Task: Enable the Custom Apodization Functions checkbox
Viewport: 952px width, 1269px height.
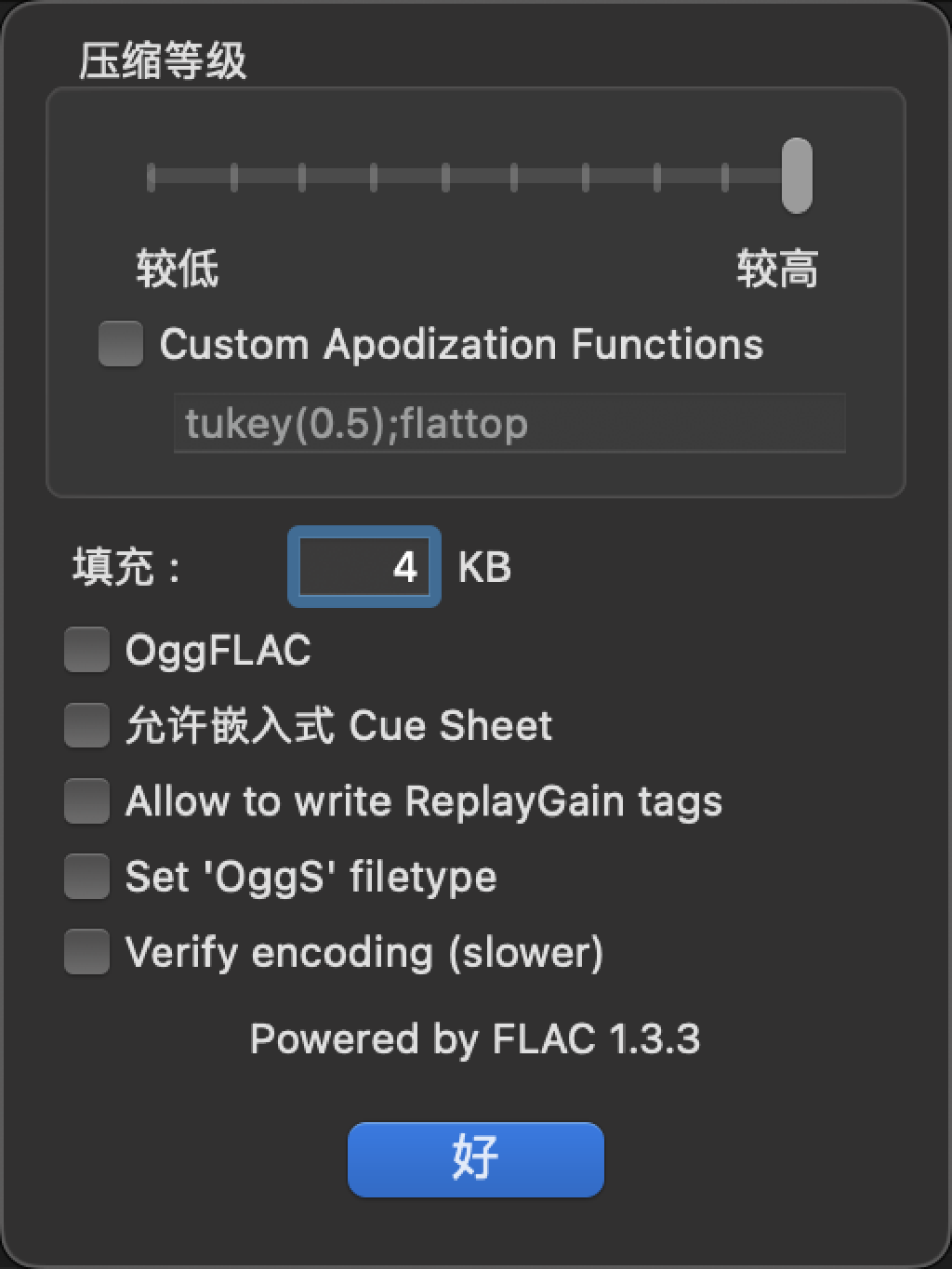Action: (119, 344)
